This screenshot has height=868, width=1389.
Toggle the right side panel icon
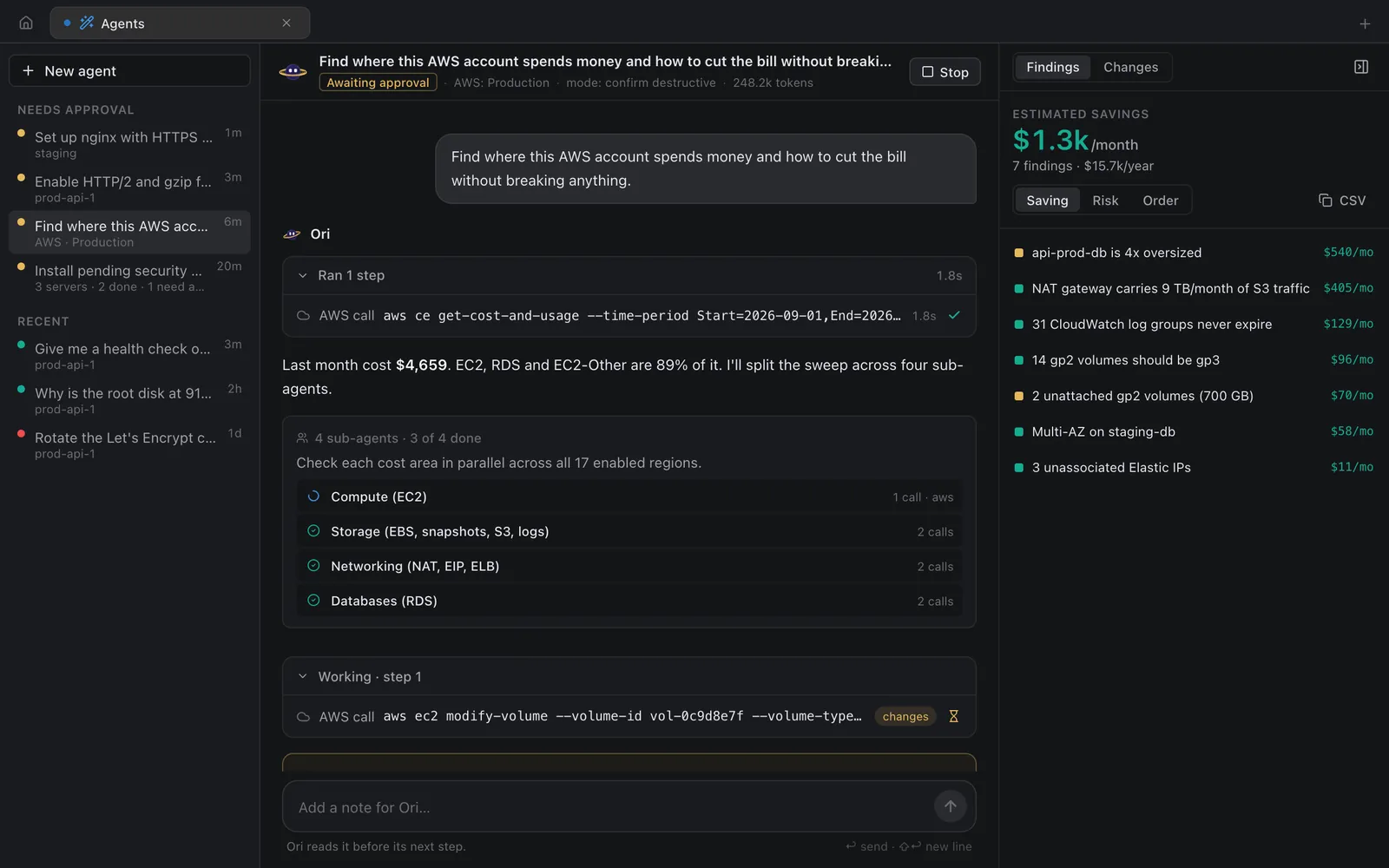tap(1361, 67)
